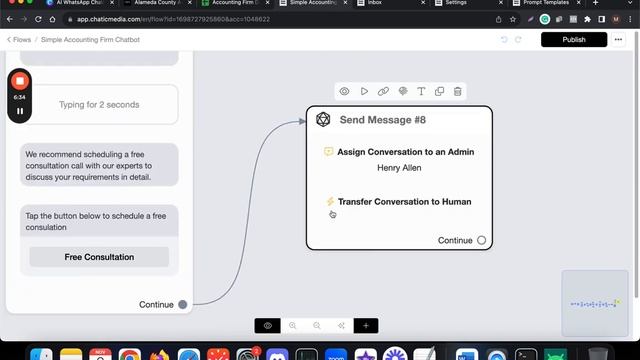Image resolution: width=640 pixels, height=360 pixels.
Task: Stop the screen recording
Action: click(x=20, y=81)
